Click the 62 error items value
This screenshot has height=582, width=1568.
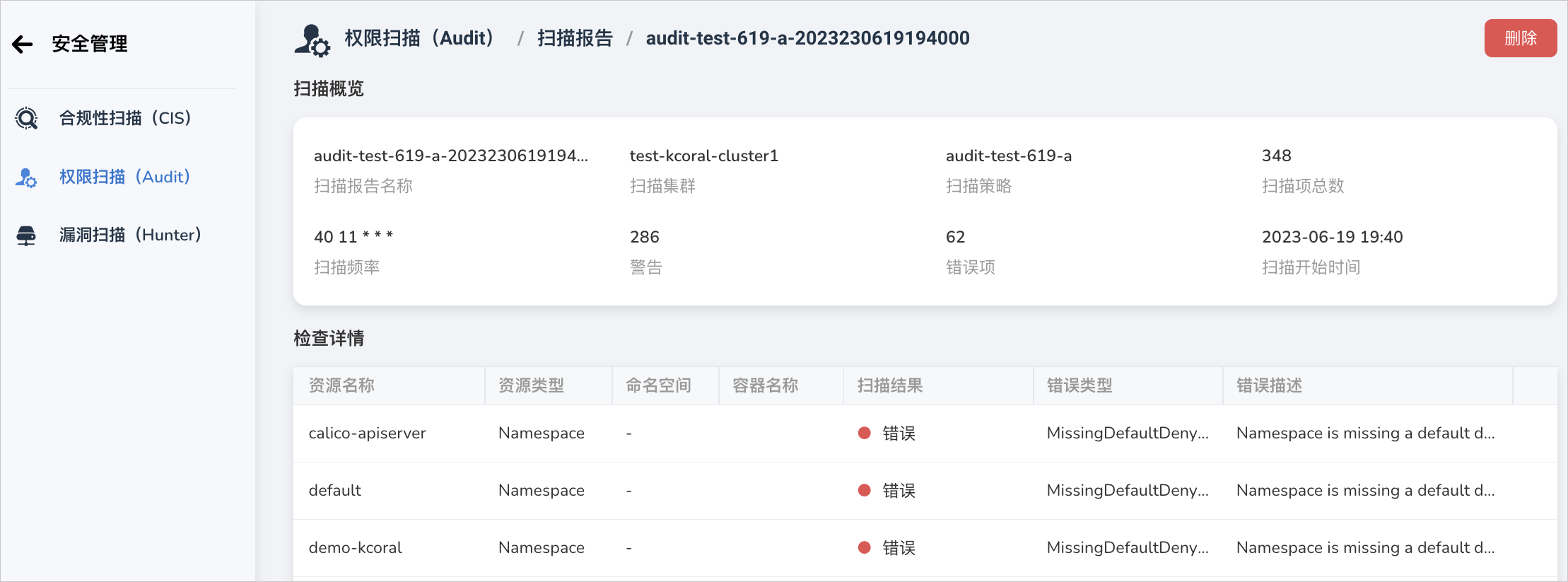point(956,237)
